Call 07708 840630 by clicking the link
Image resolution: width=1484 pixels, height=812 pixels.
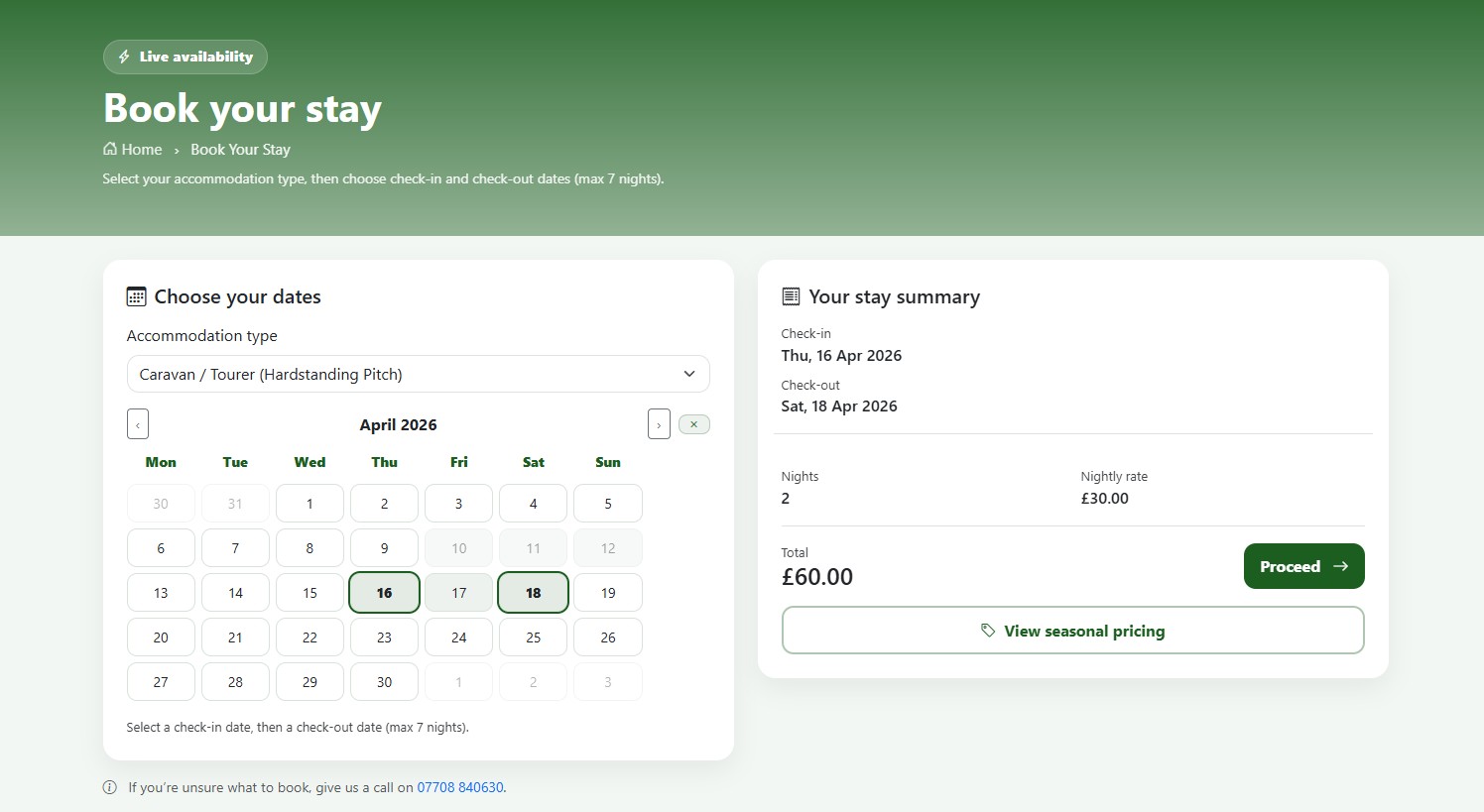pos(460,787)
